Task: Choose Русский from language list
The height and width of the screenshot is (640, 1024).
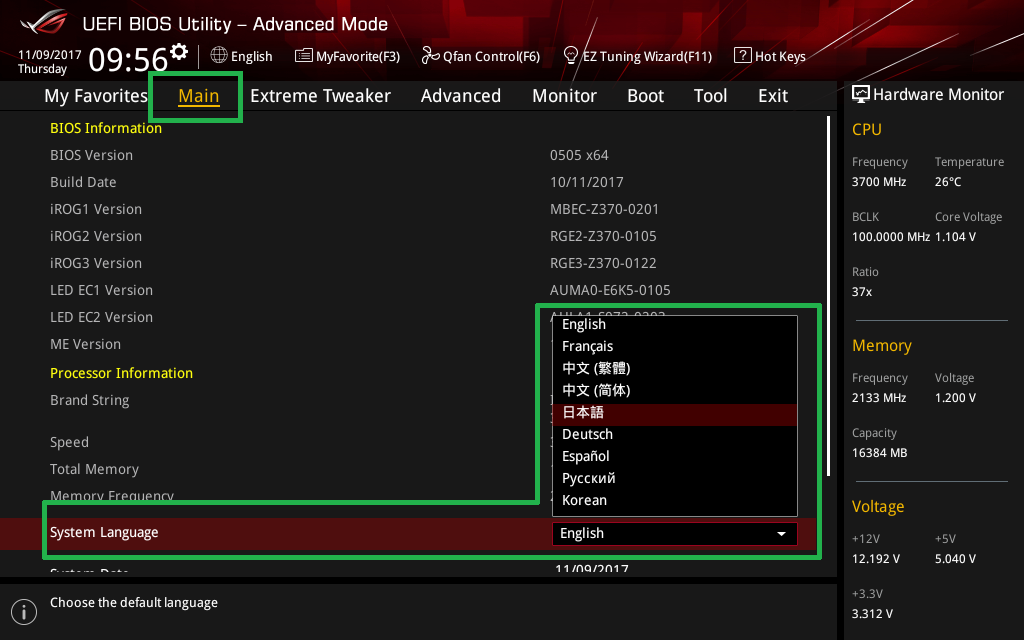Action: (x=675, y=479)
